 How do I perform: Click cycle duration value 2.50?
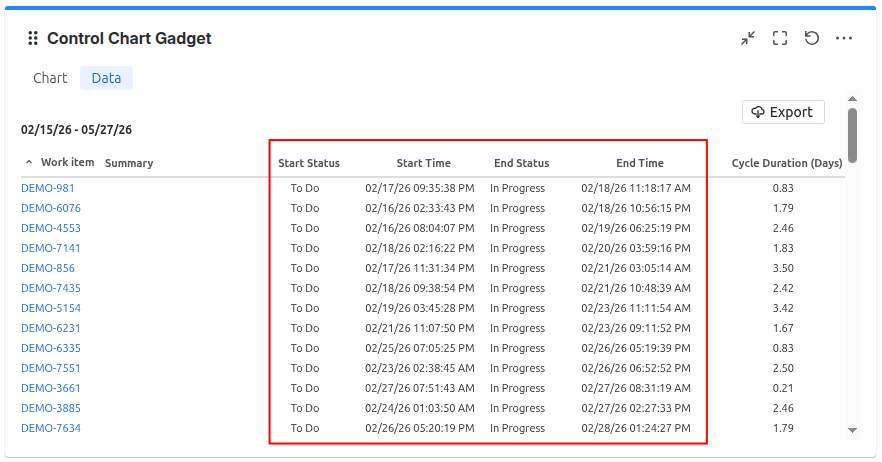[783, 368]
